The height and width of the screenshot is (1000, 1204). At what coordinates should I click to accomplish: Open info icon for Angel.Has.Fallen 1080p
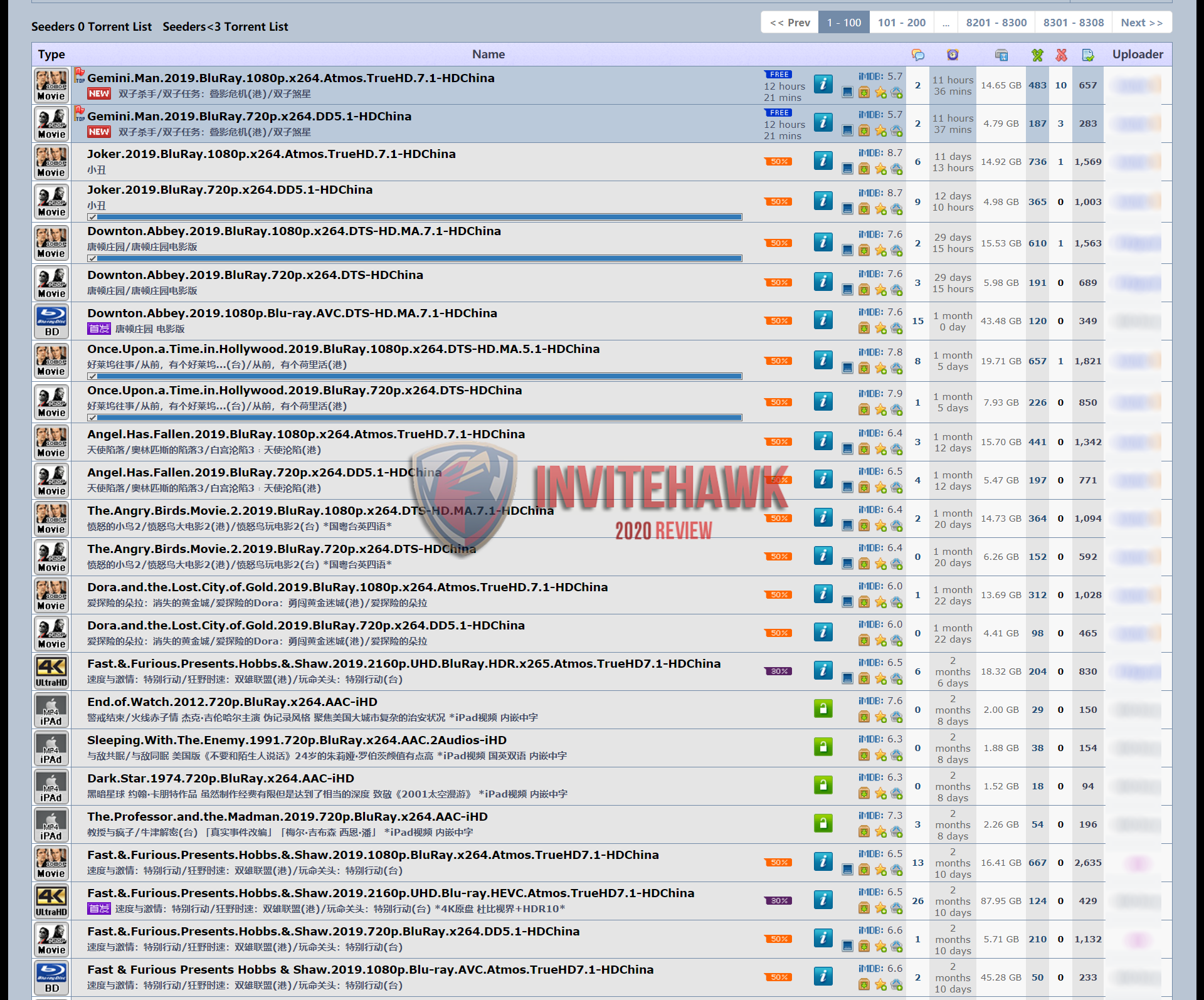point(823,441)
